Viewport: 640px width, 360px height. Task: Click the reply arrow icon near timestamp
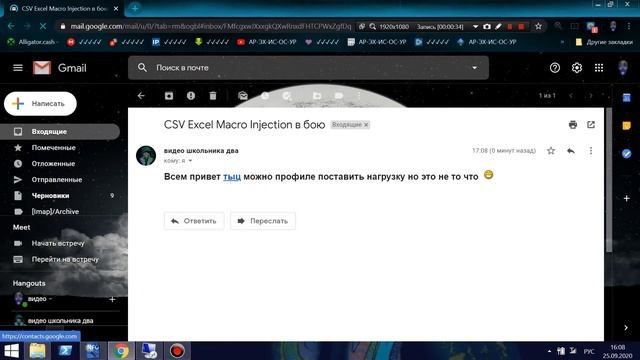coord(571,151)
